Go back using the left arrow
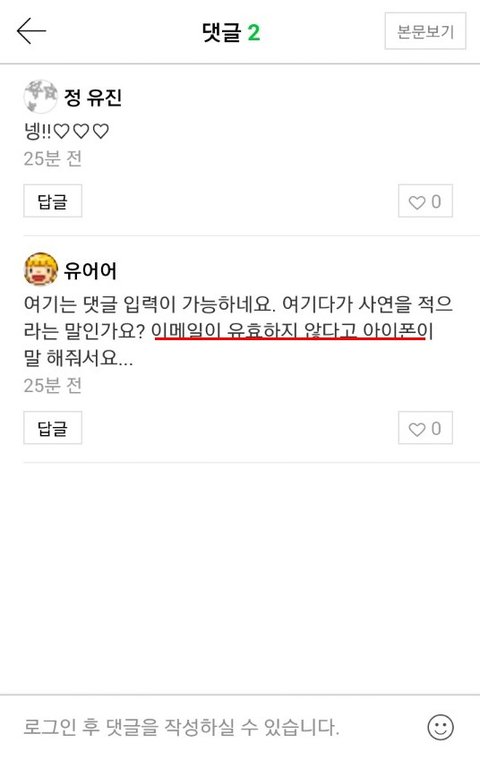Viewport: 480px width, 760px height. coord(31,31)
